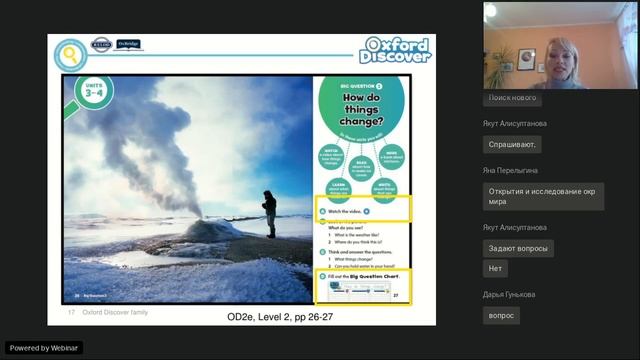This screenshot has width=640, height=360.
Task: Click the Oxford Discover logo
Action: 395,50
